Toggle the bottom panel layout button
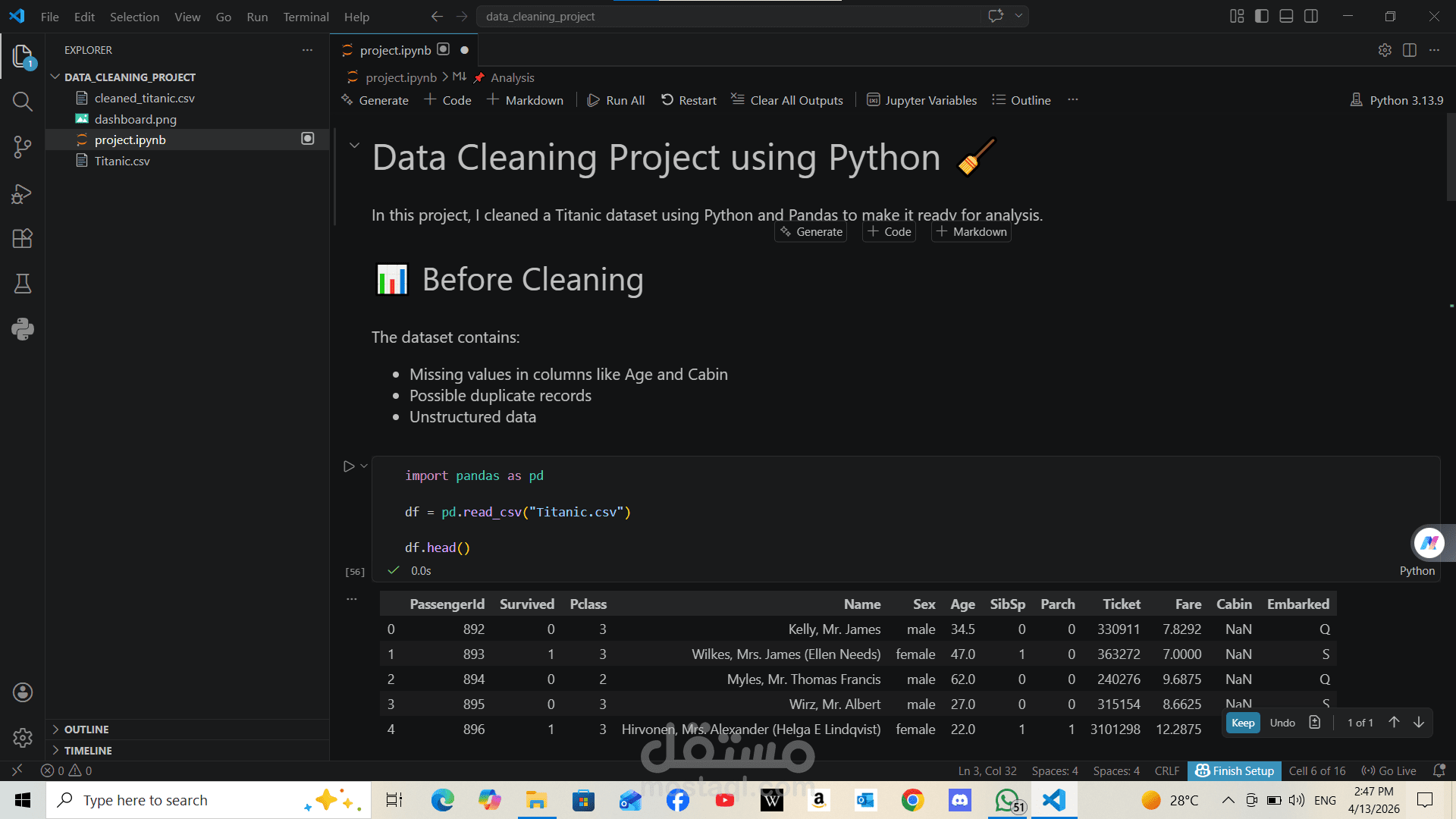This screenshot has height=819, width=1456. (1286, 16)
